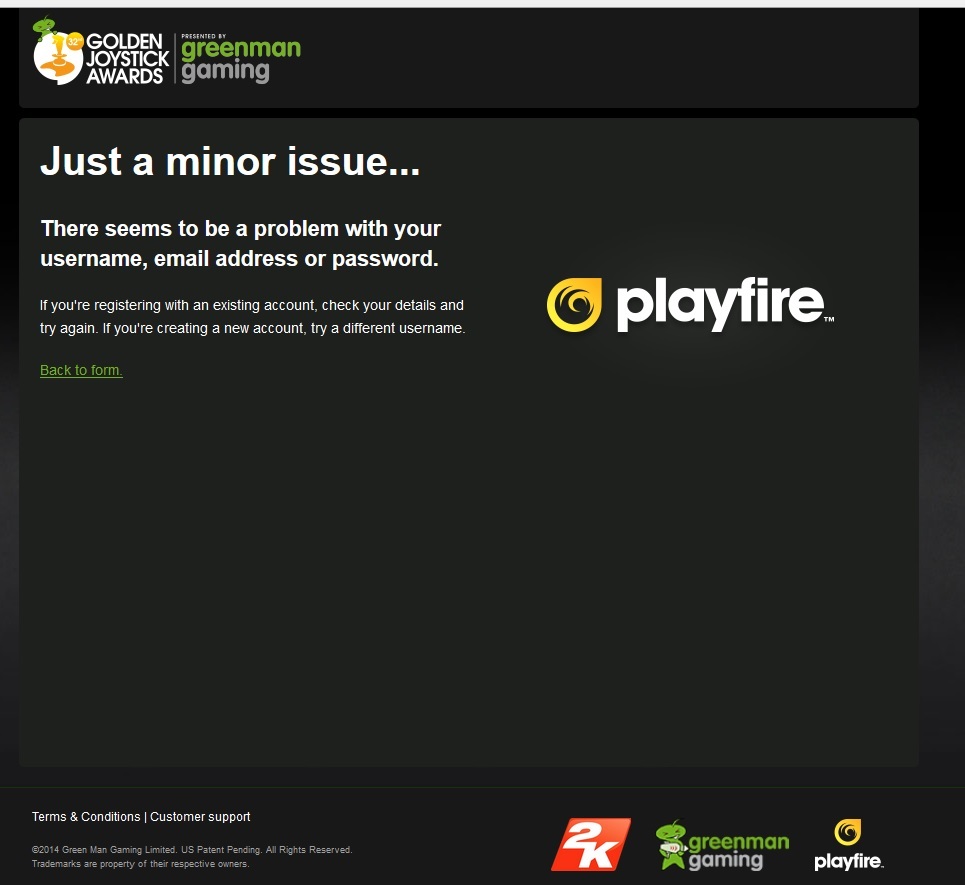965x885 pixels.
Task: Click the 'There seems to be a problem' subheading
Action: point(241,244)
